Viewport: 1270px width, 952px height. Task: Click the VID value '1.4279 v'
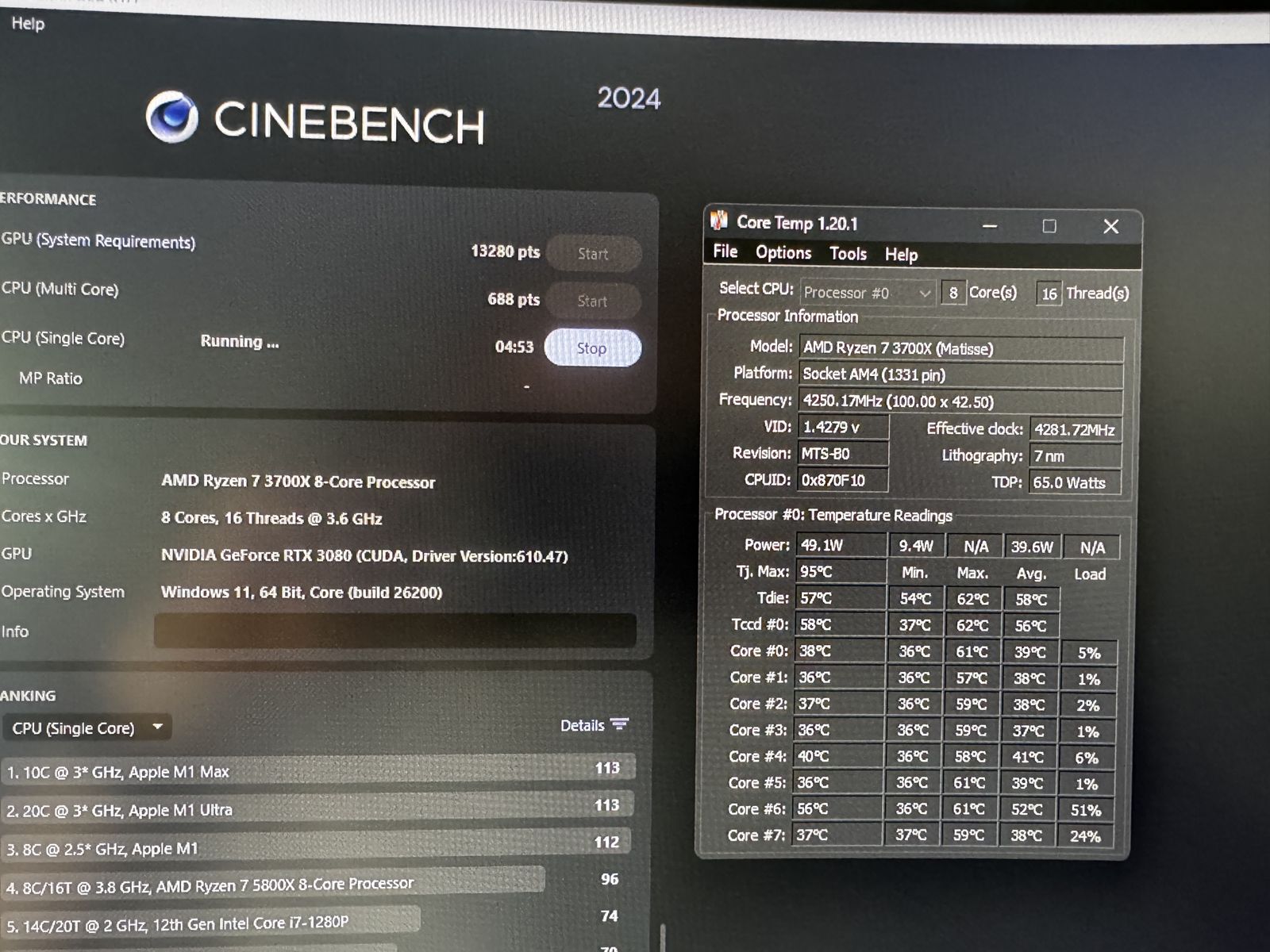click(x=843, y=427)
